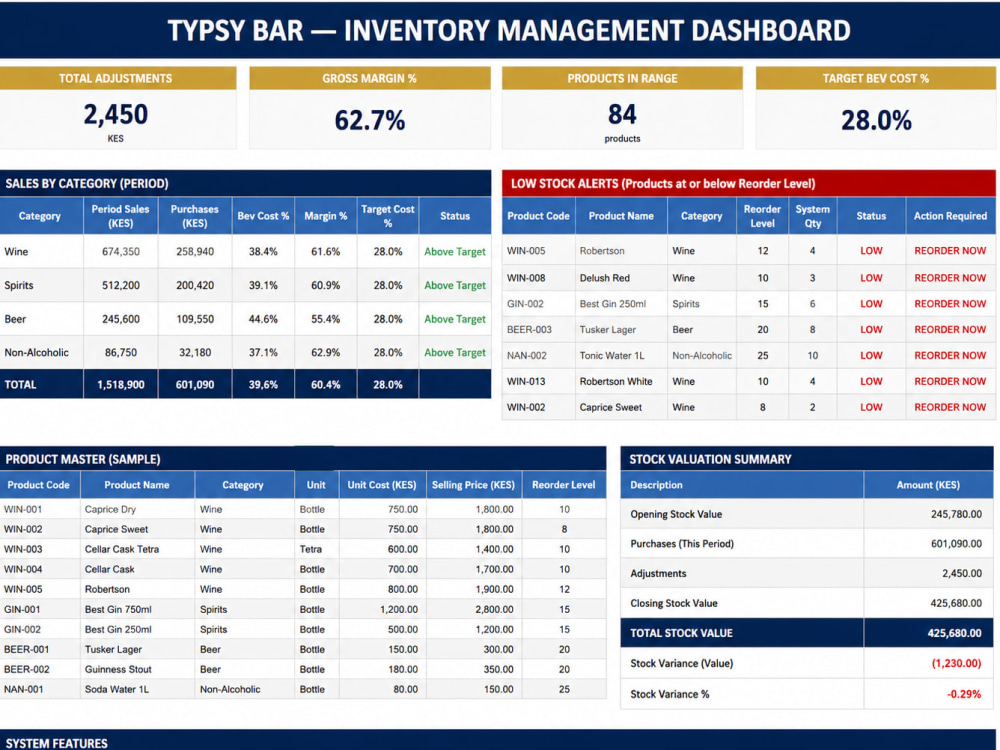1000x750 pixels.
Task: Select Total Stock Value amount 425,680.00
Action: (x=954, y=633)
